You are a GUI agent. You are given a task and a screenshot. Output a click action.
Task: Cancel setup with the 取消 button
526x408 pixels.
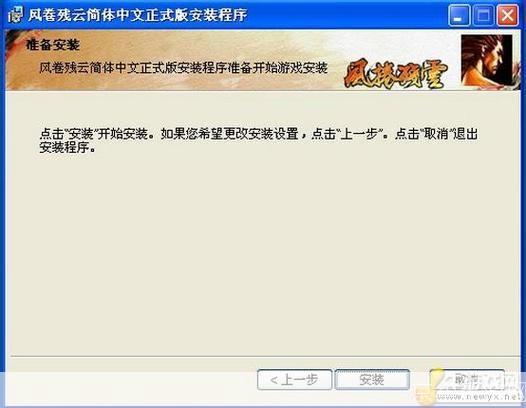pyautogui.click(x=467, y=380)
